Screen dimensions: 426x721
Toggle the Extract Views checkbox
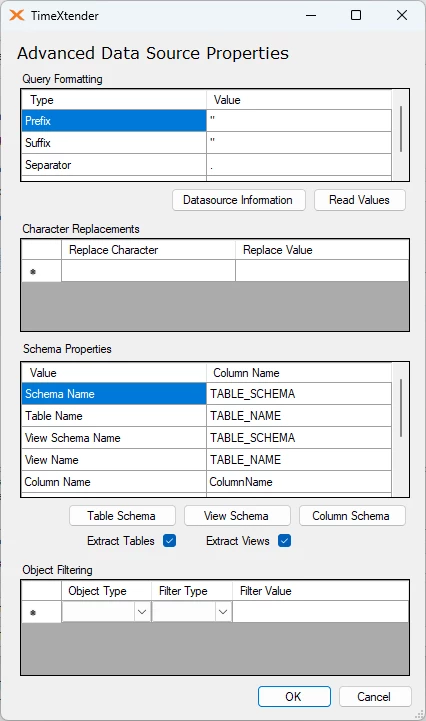[x=285, y=541]
